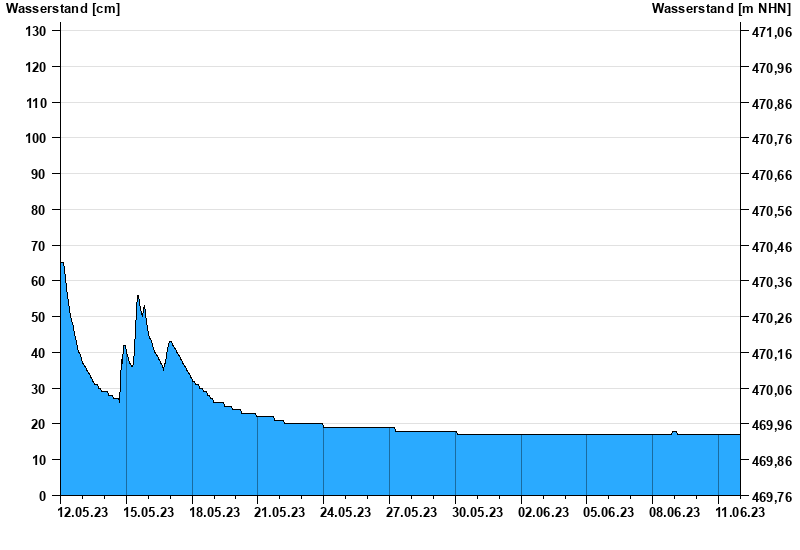Viewport: 800px width, 550px height.
Task: Click the Wasserstand [m NHN] axis title
Action: [721, 8]
